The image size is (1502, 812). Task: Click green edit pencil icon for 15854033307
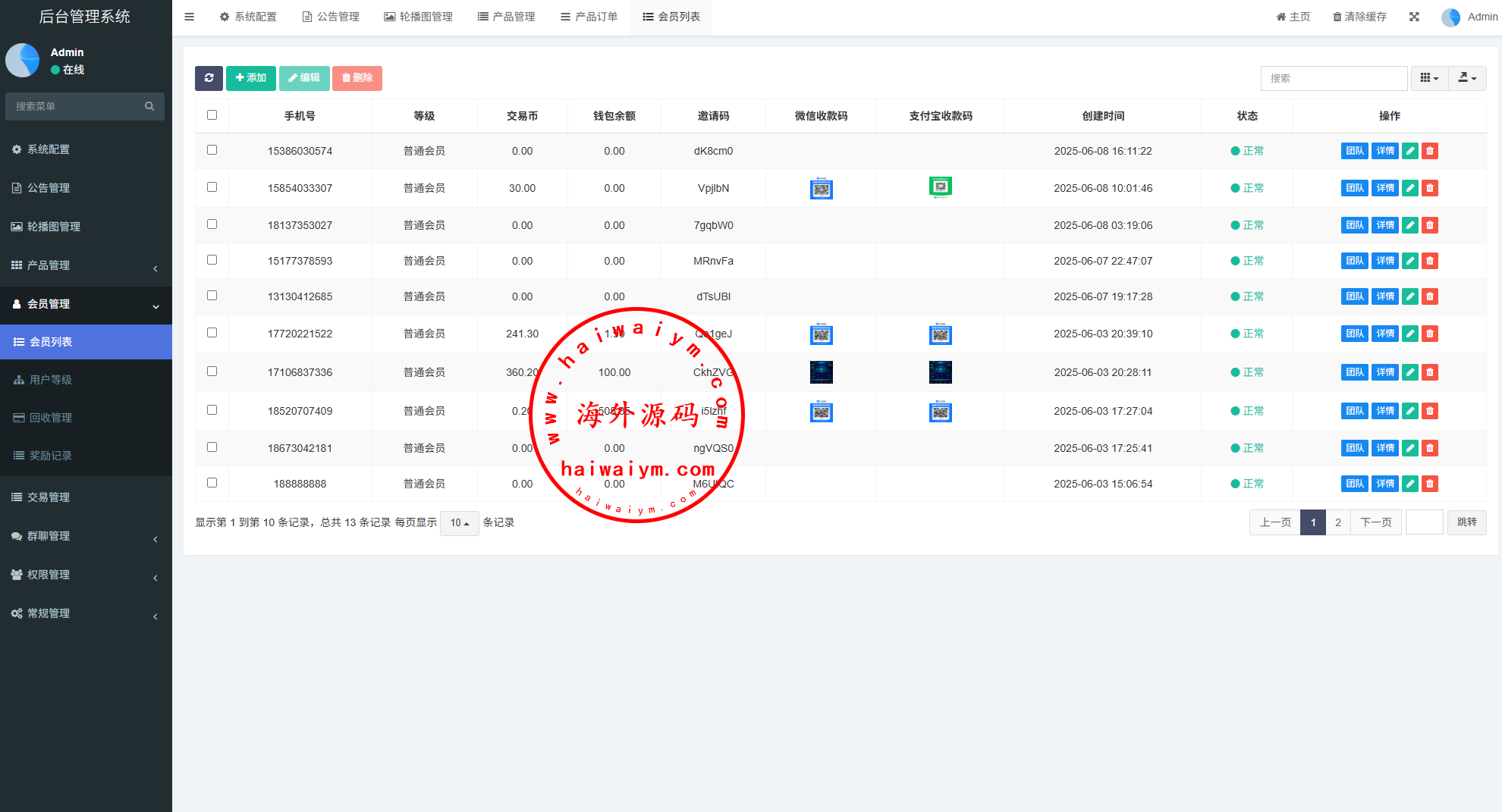(1409, 188)
